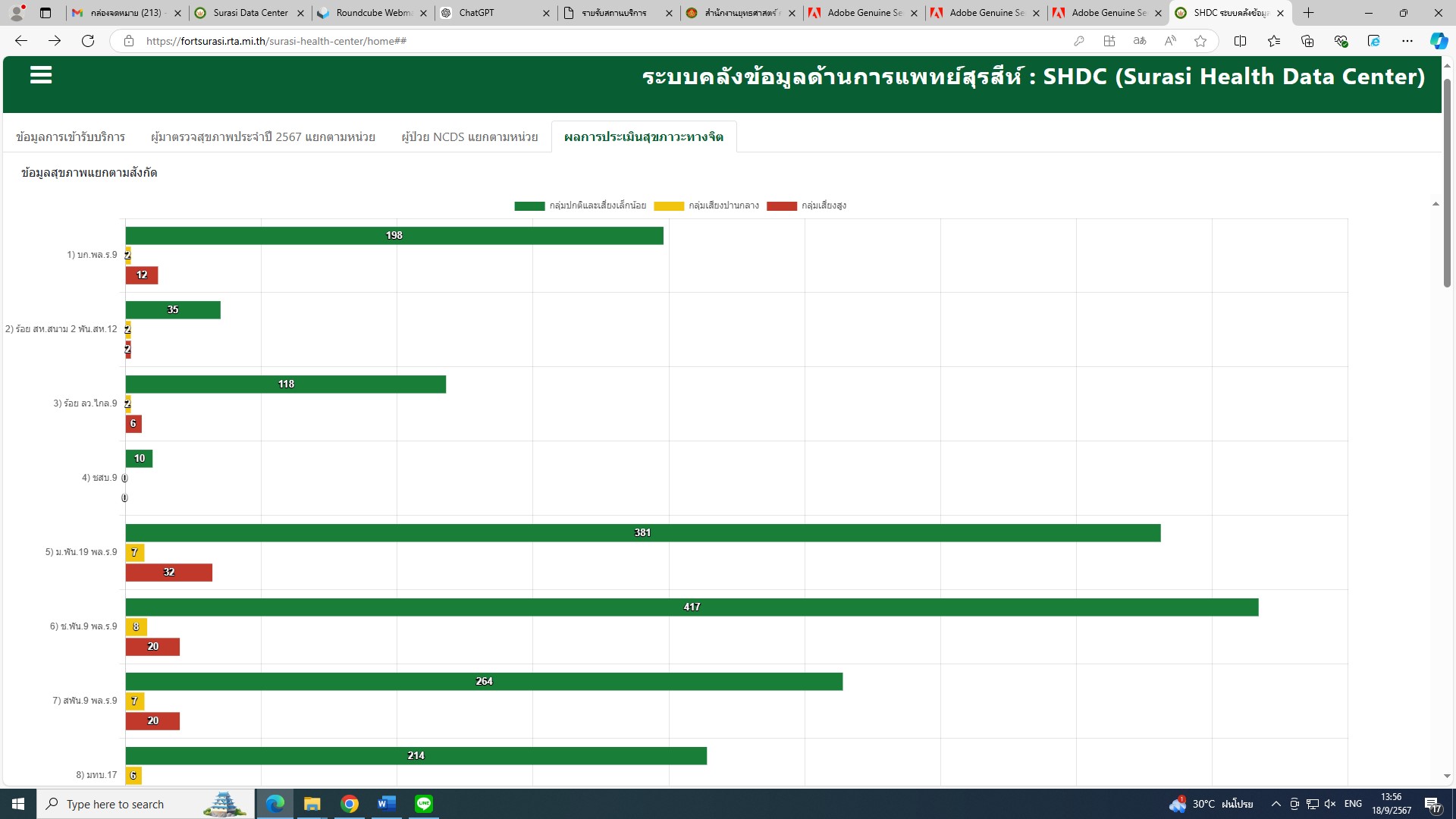Switch to NCDS patients by unit tab

469,137
